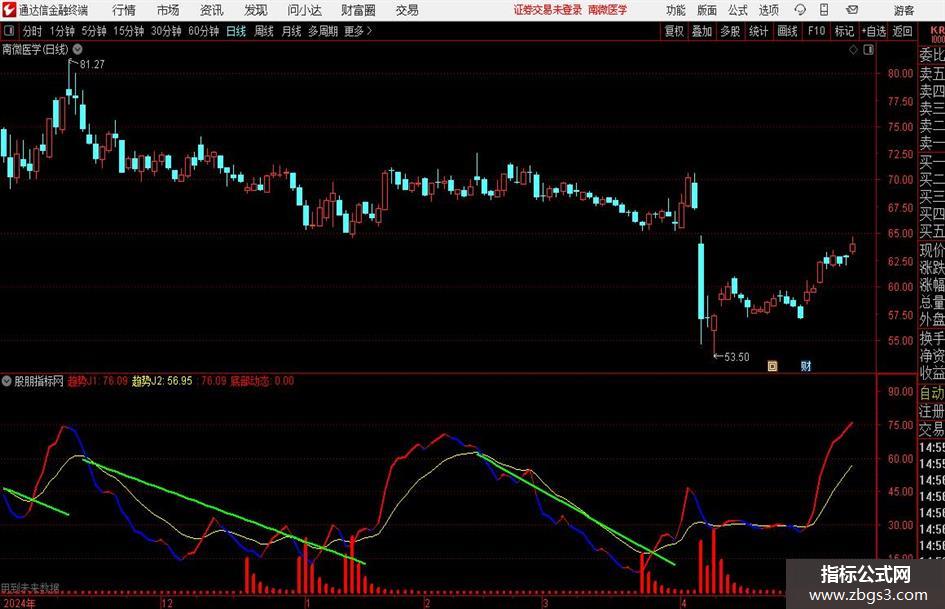Open the 画线 drawing tools button
945x609 pixels.
787,31
